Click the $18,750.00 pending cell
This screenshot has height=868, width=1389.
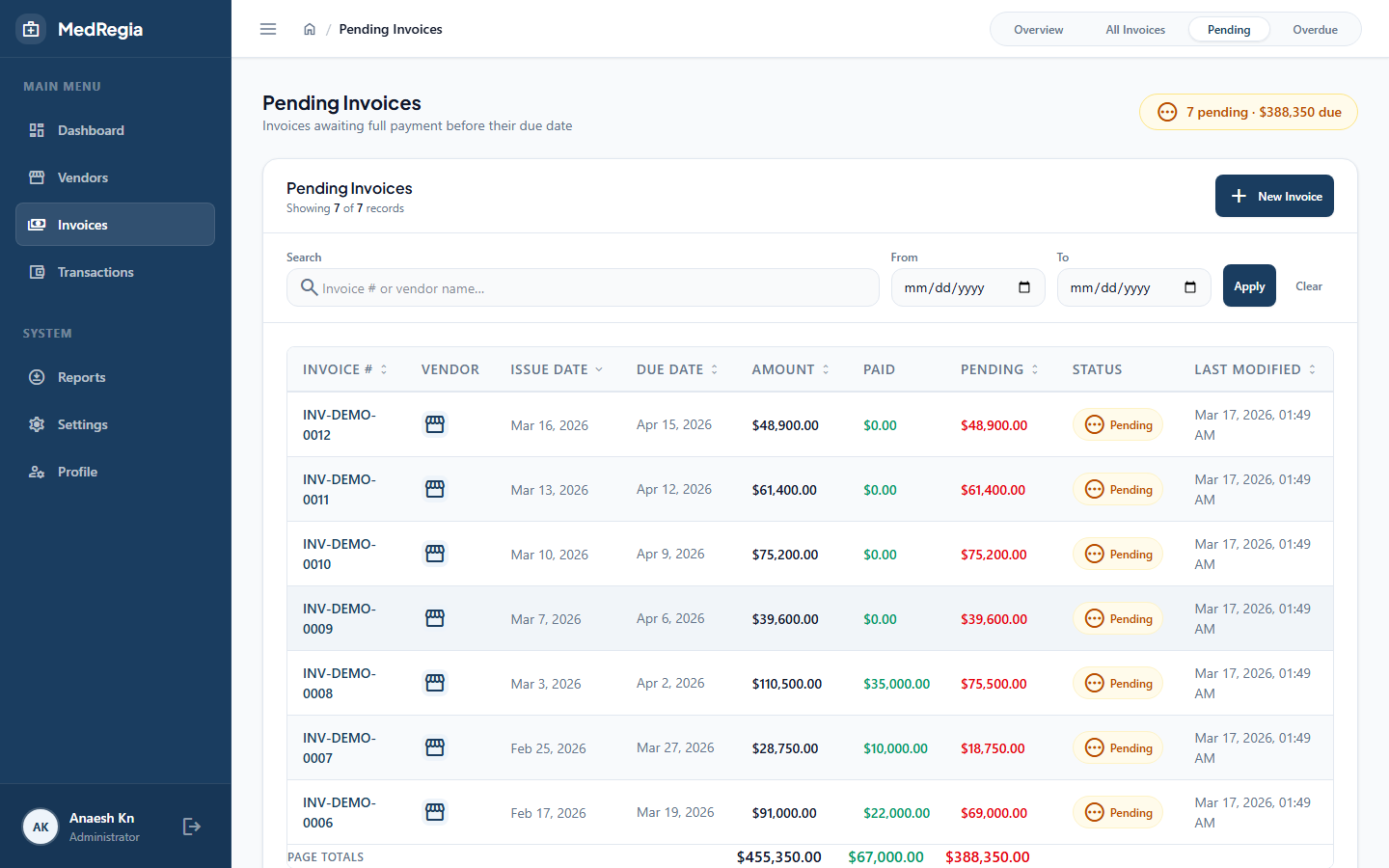(993, 748)
